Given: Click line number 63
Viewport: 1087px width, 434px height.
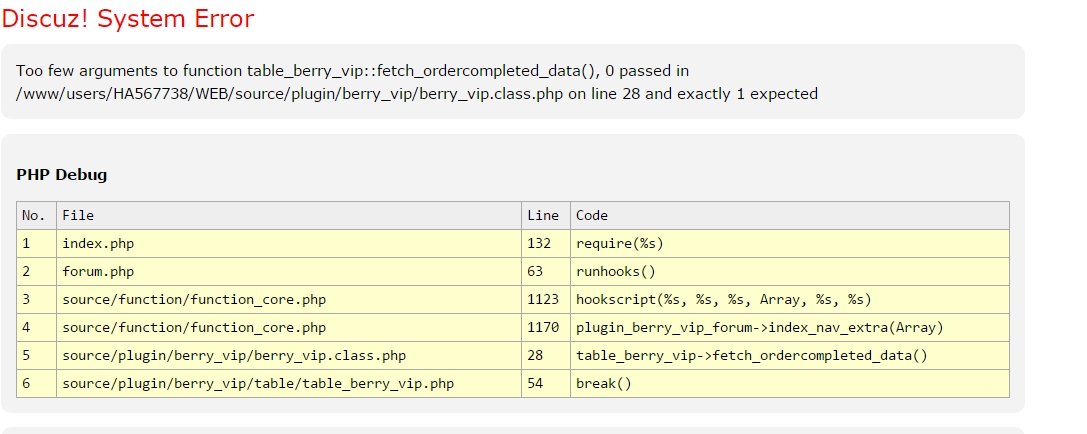Looking at the screenshot, I should coord(546,272).
